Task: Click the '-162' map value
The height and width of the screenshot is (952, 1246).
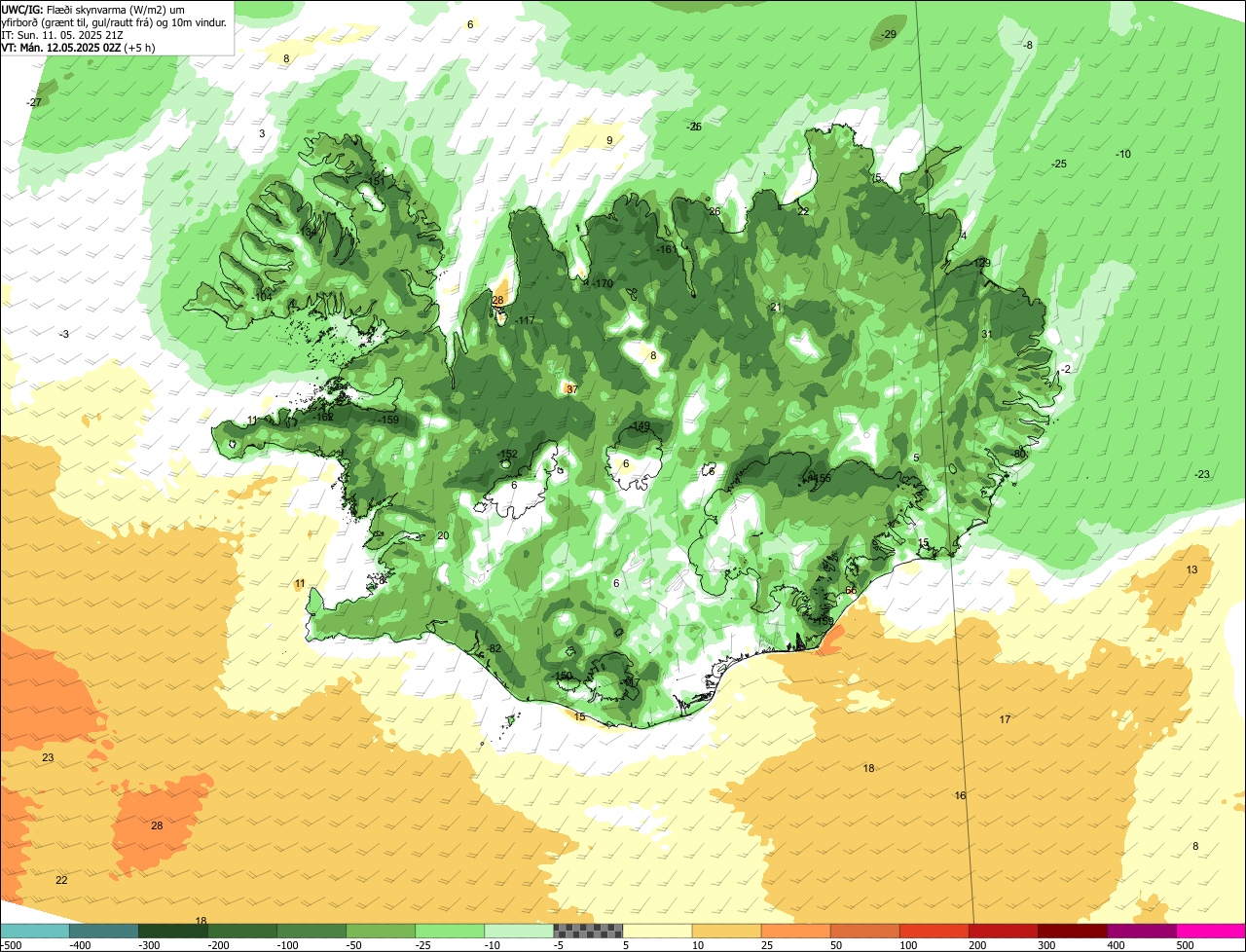Action: point(324,417)
